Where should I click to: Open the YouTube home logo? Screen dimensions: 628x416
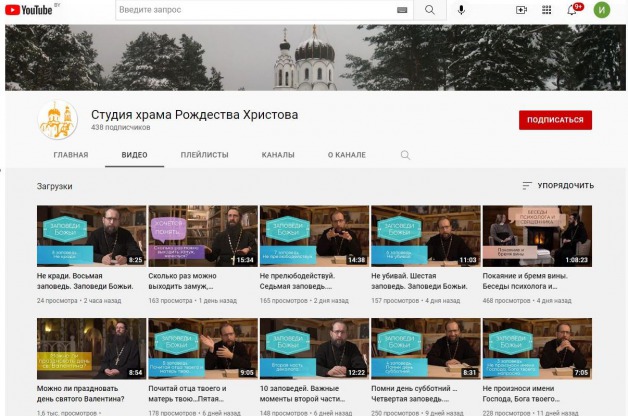point(29,10)
